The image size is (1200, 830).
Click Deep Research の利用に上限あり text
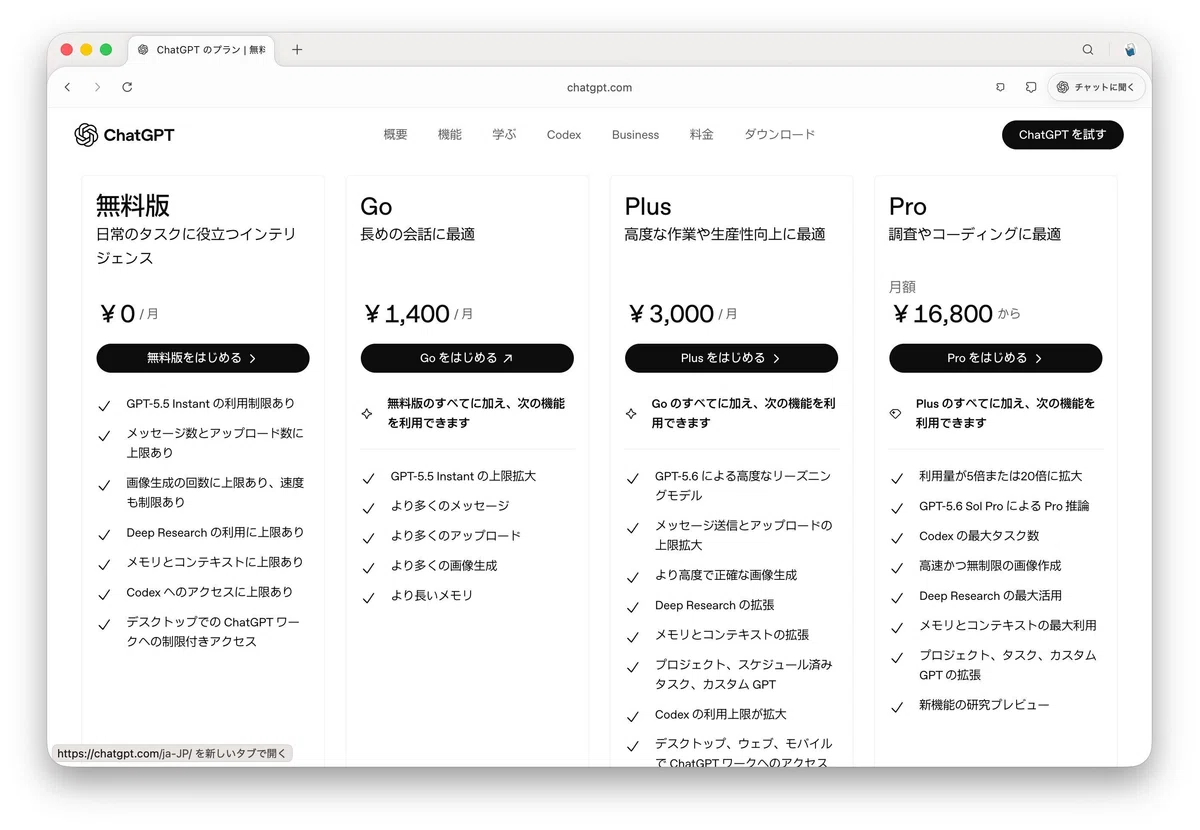(x=215, y=533)
